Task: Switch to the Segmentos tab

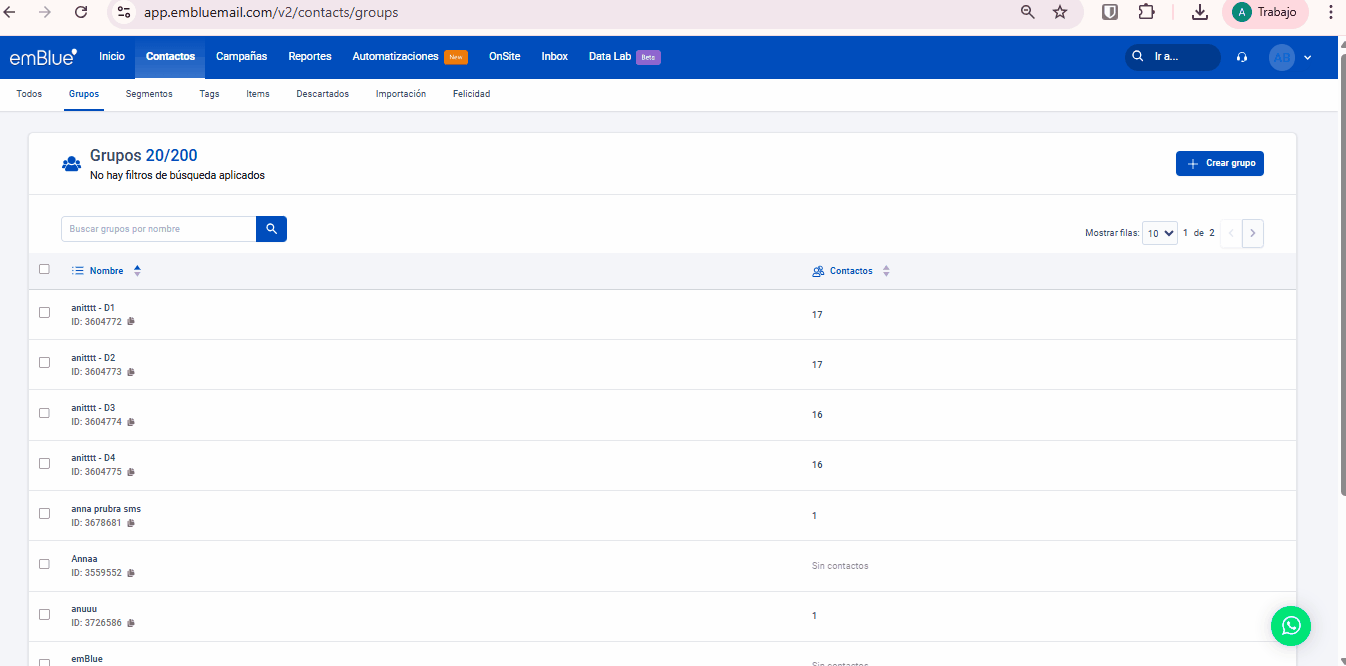Action: click(x=149, y=94)
